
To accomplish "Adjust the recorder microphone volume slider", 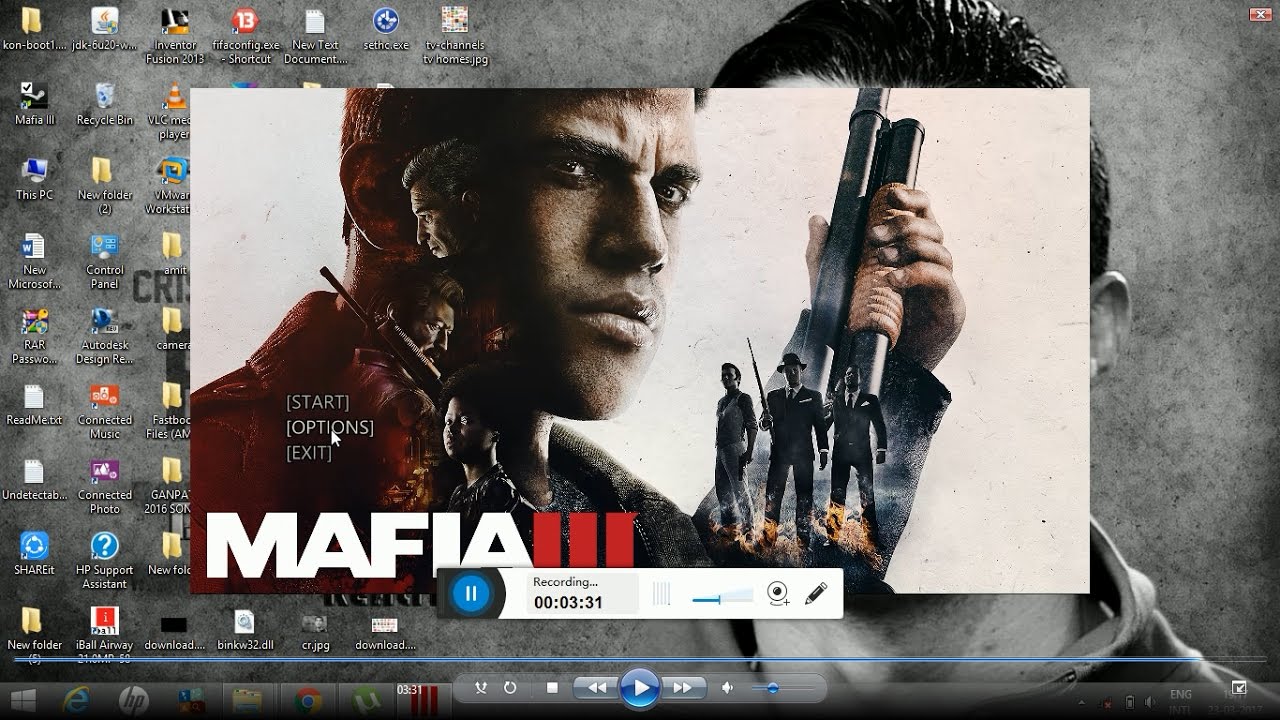I will tap(722, 597).
